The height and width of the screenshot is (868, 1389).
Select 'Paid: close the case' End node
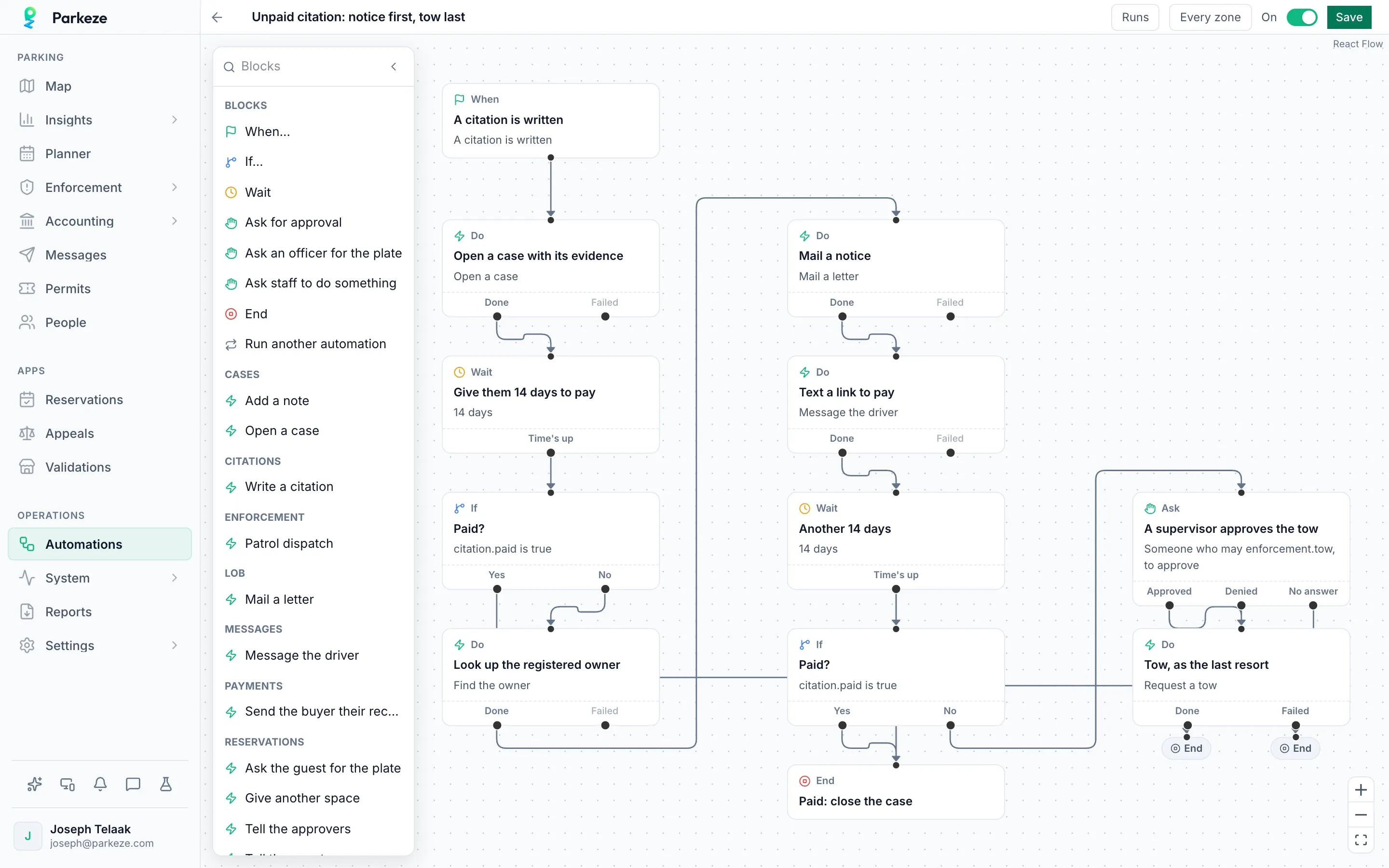tap(896, 792)
